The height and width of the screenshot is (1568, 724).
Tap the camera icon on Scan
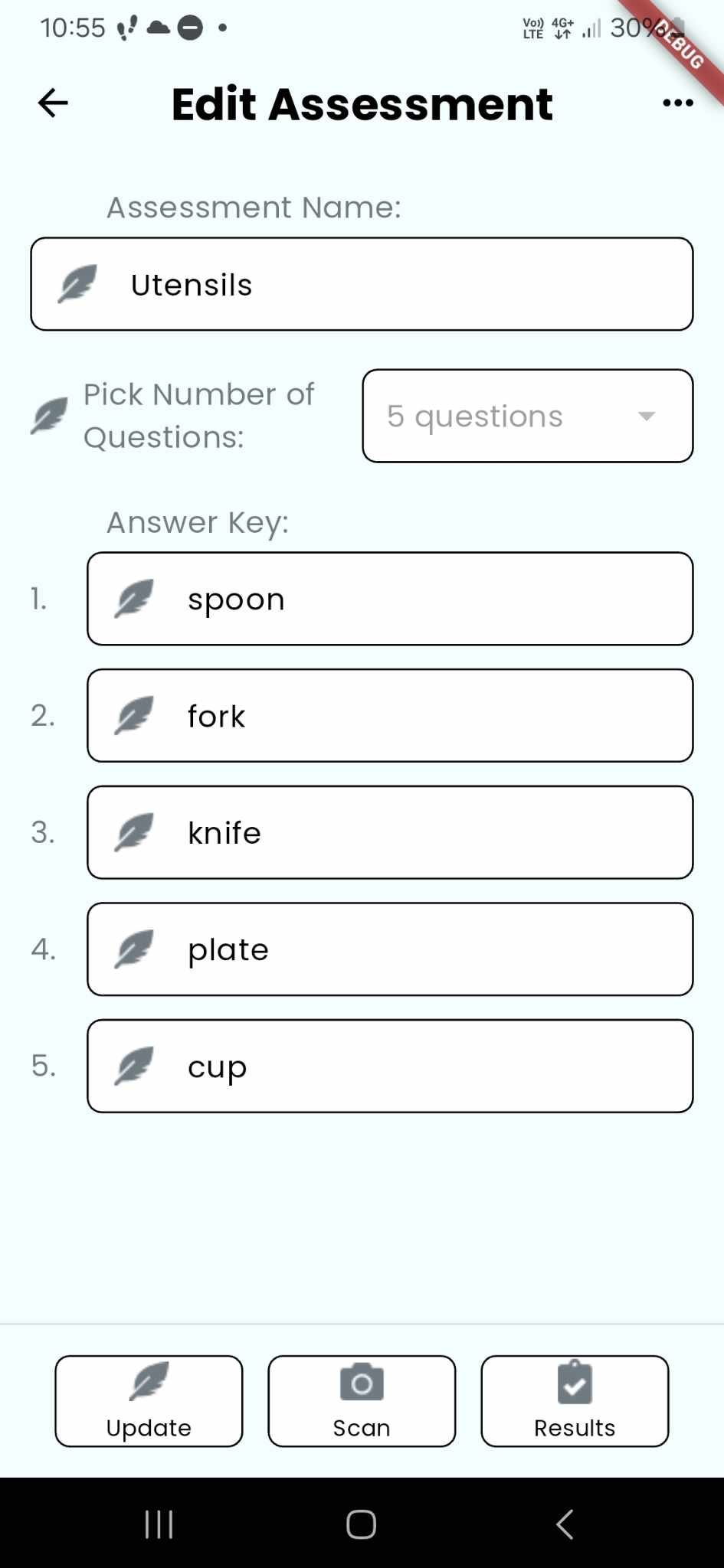pyautogui.click(x=361, y=1383)
